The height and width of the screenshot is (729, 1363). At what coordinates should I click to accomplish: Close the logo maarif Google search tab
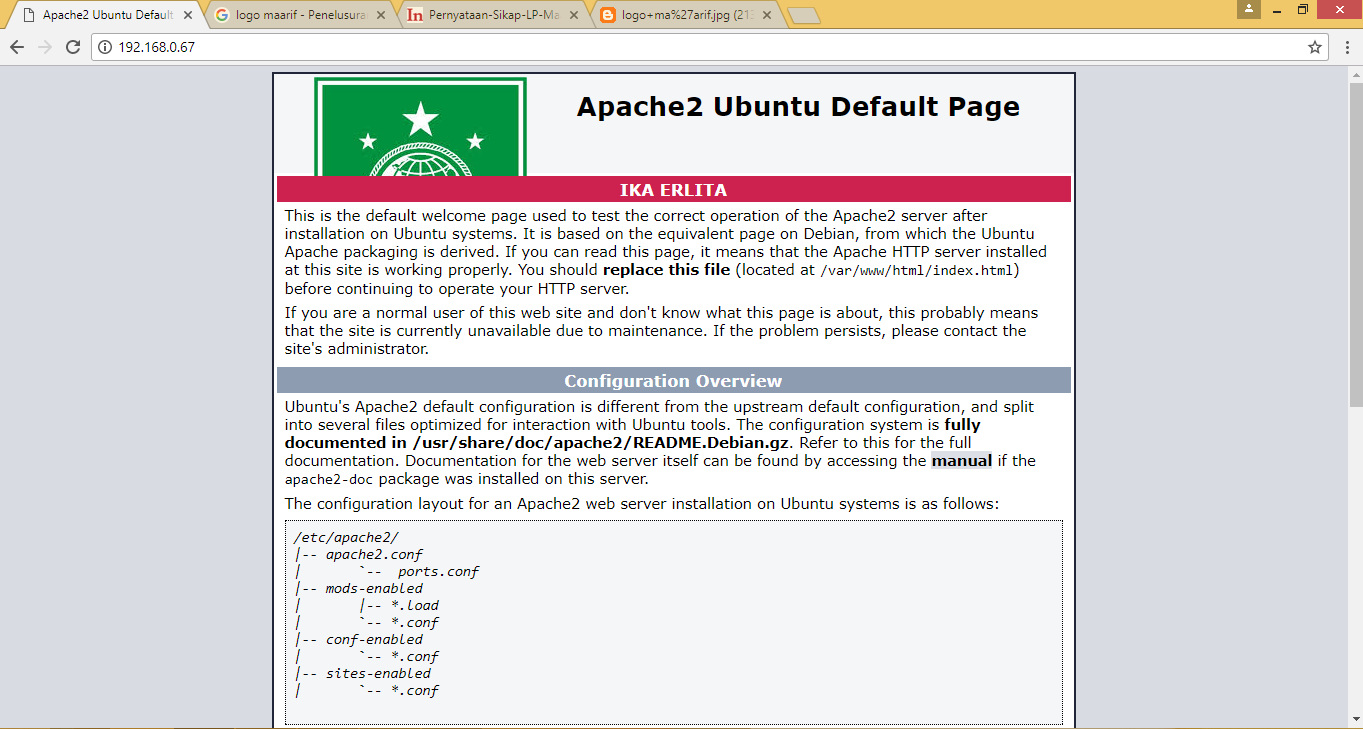[382, 15]
